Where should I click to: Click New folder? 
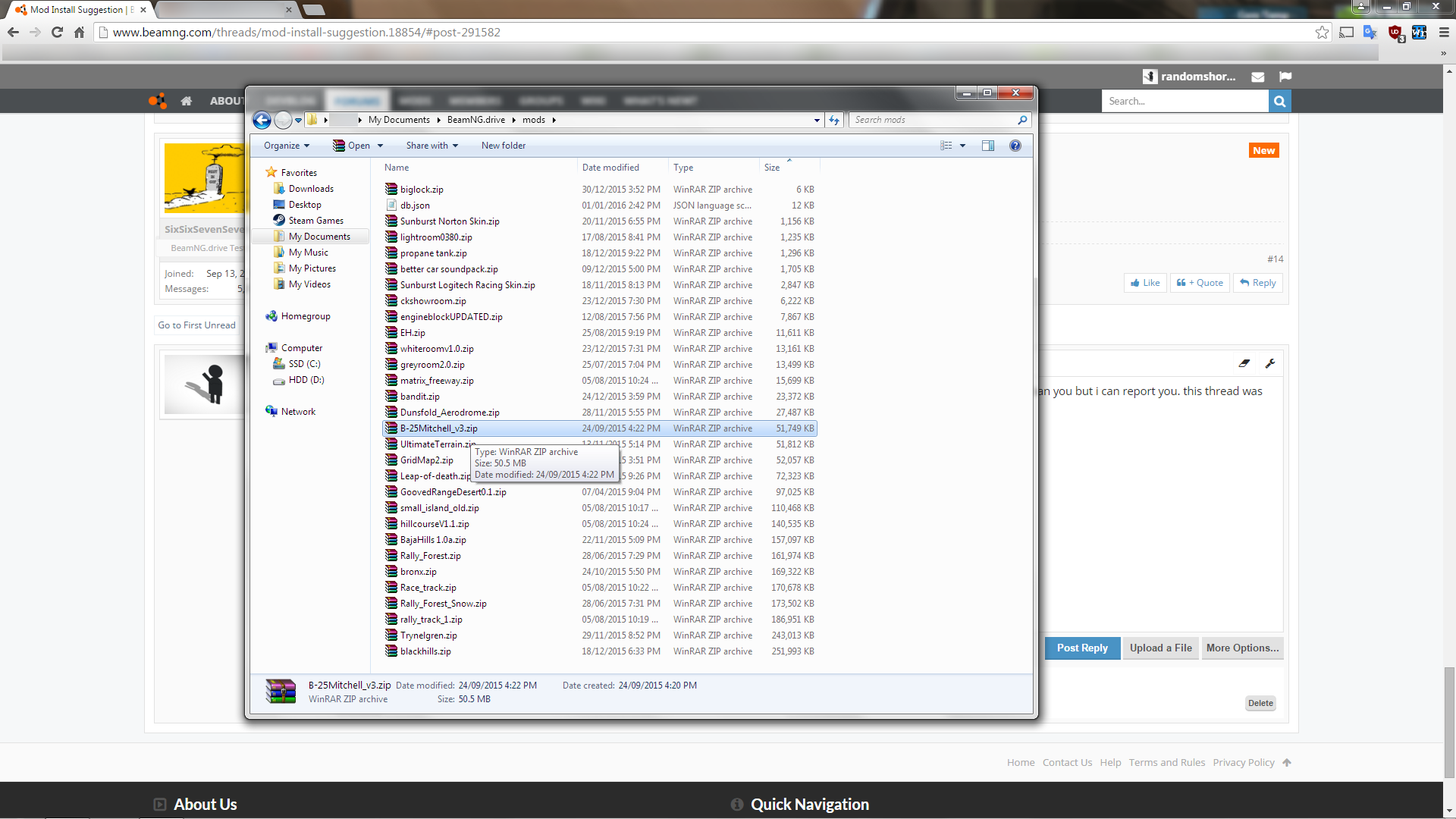[x=504, y=146]
